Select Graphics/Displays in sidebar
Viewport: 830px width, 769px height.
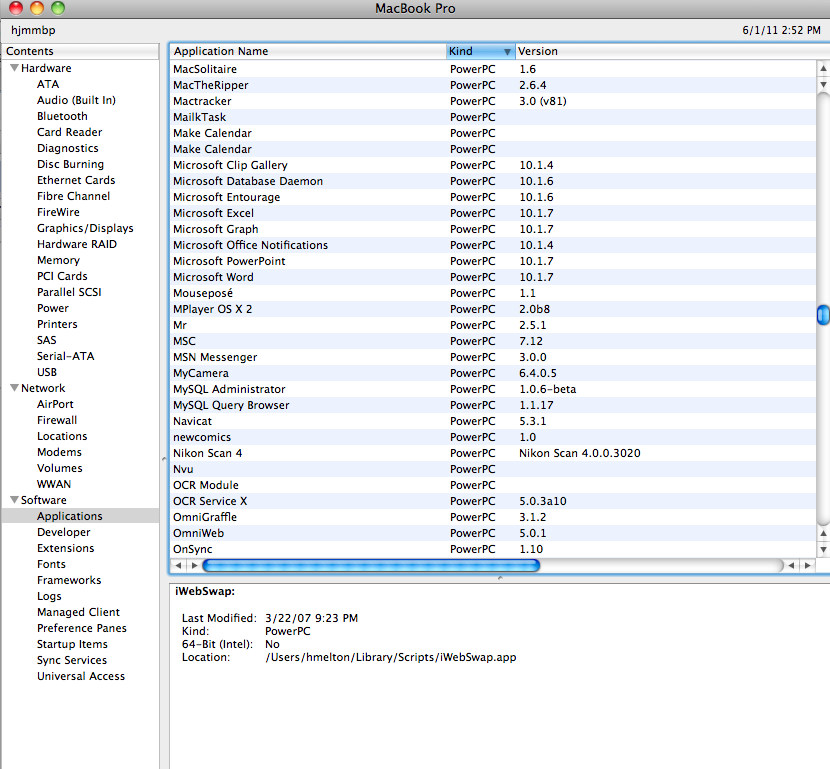pyautogui.click(x=85, y=228)
